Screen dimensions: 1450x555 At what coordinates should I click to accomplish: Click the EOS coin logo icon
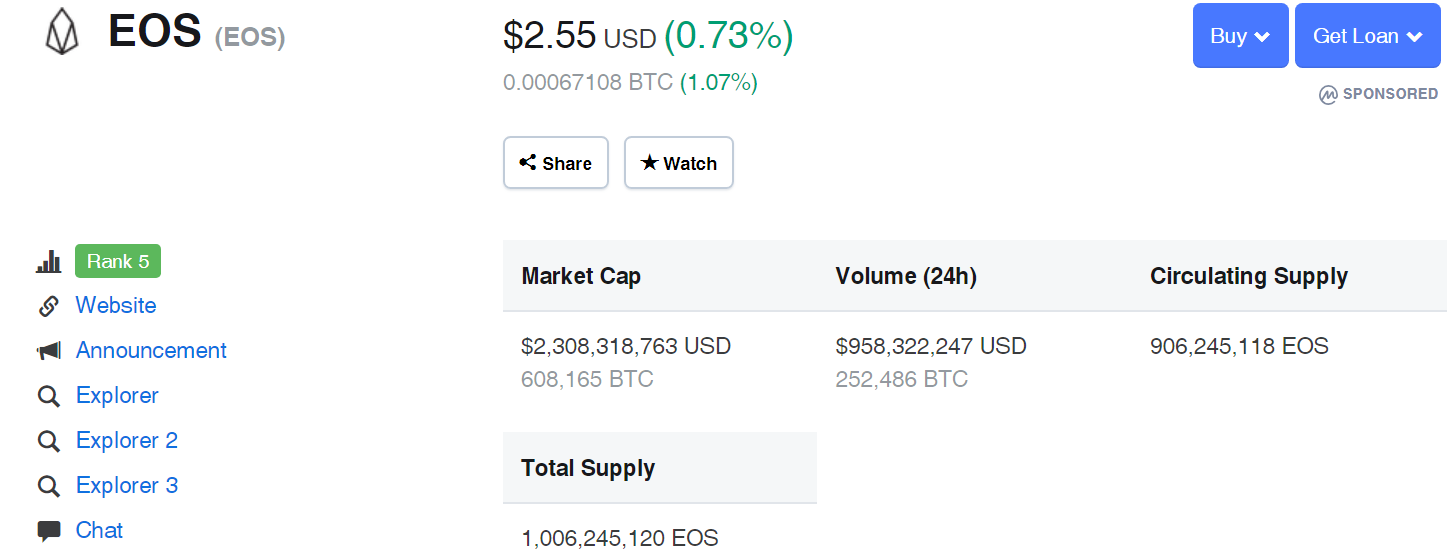[x=62, y=31]
